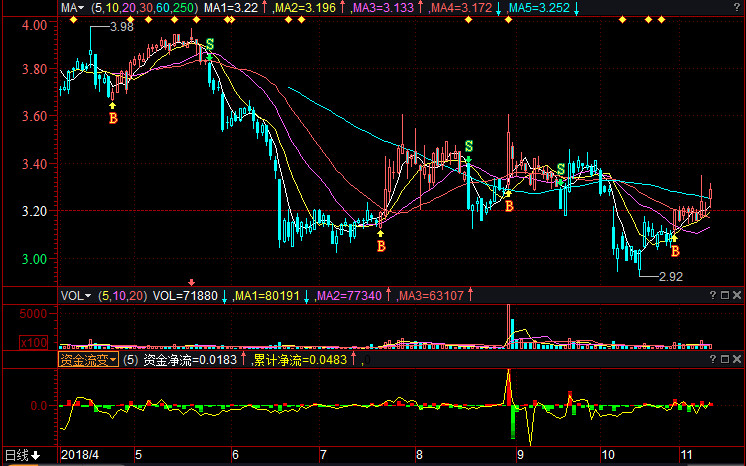
Task: Click the volume MA3=63107 value
Action: point(431,296)
